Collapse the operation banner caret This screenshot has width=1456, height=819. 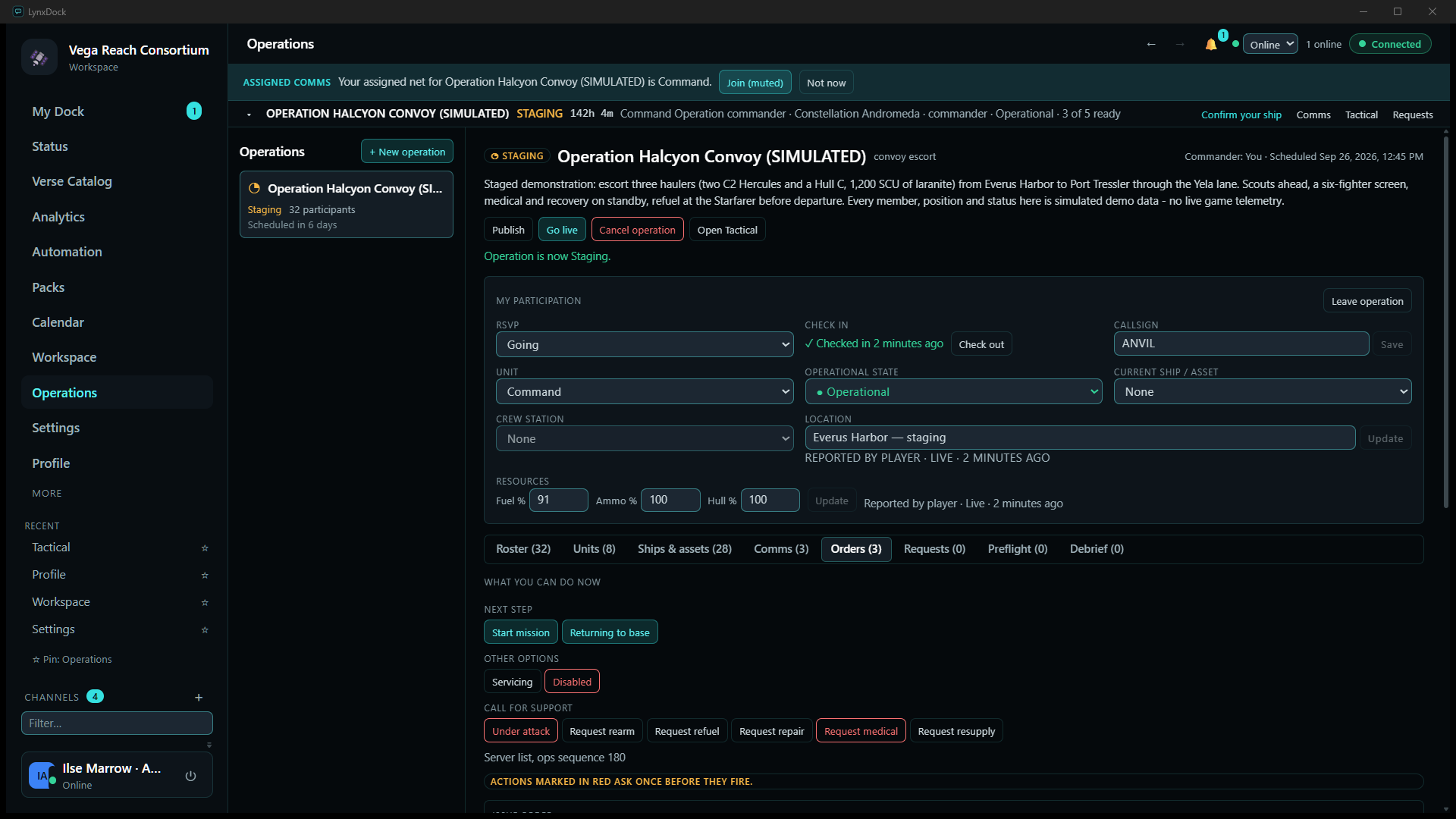pyautogui.click(x=249, y=115)
